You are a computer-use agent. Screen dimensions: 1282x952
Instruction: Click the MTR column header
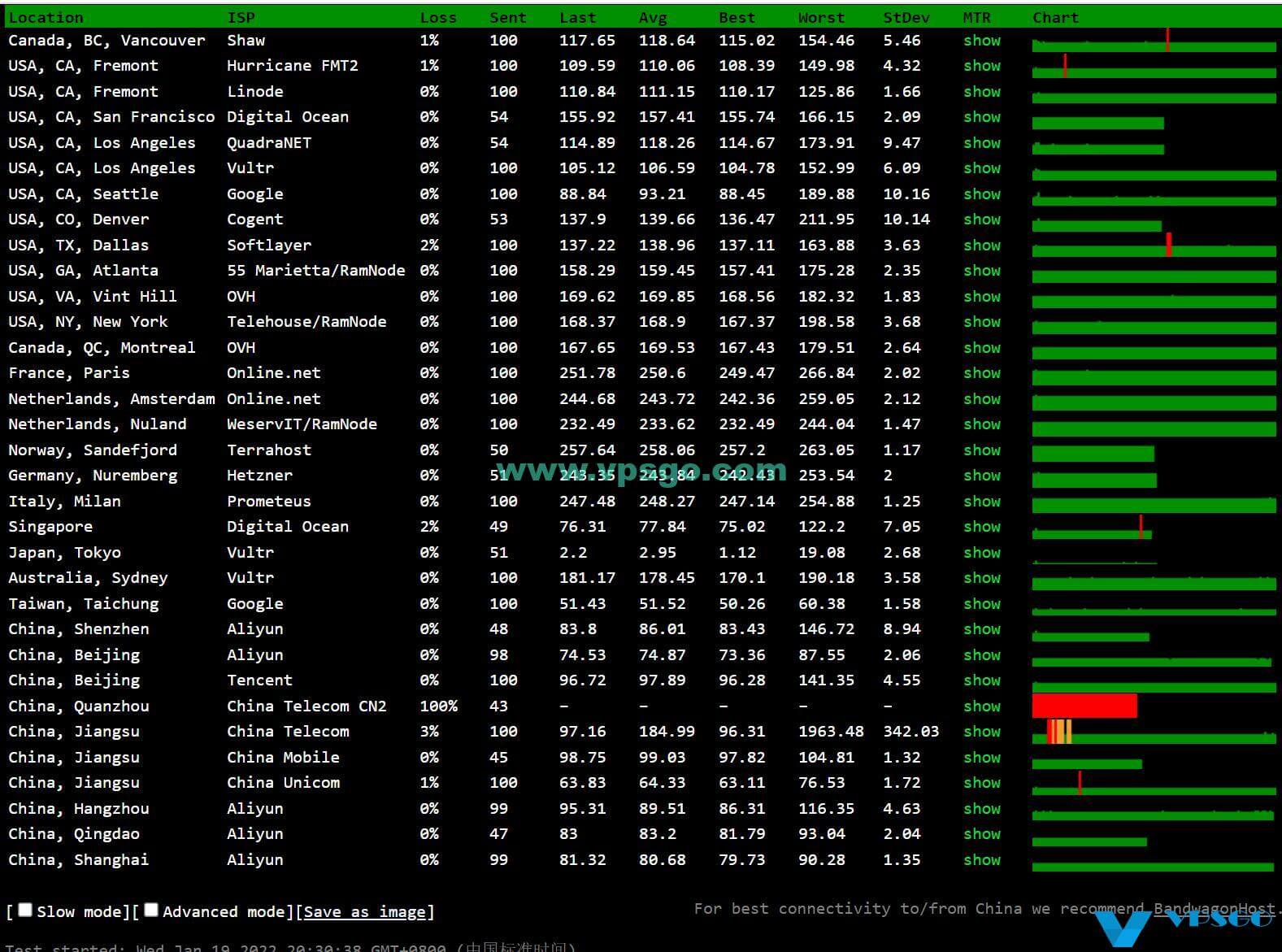tap(977, 17)
